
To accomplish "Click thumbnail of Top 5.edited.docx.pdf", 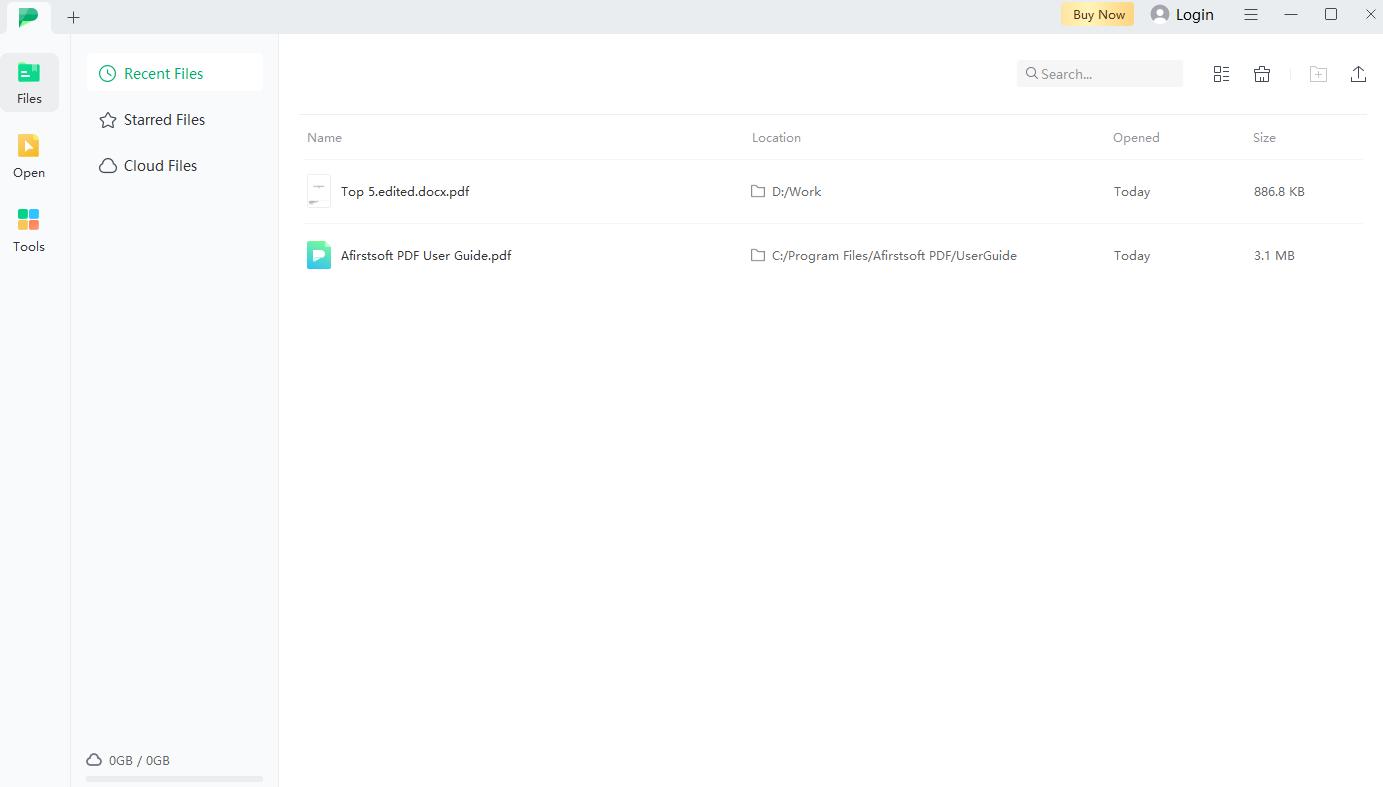I will click(319, 191).
